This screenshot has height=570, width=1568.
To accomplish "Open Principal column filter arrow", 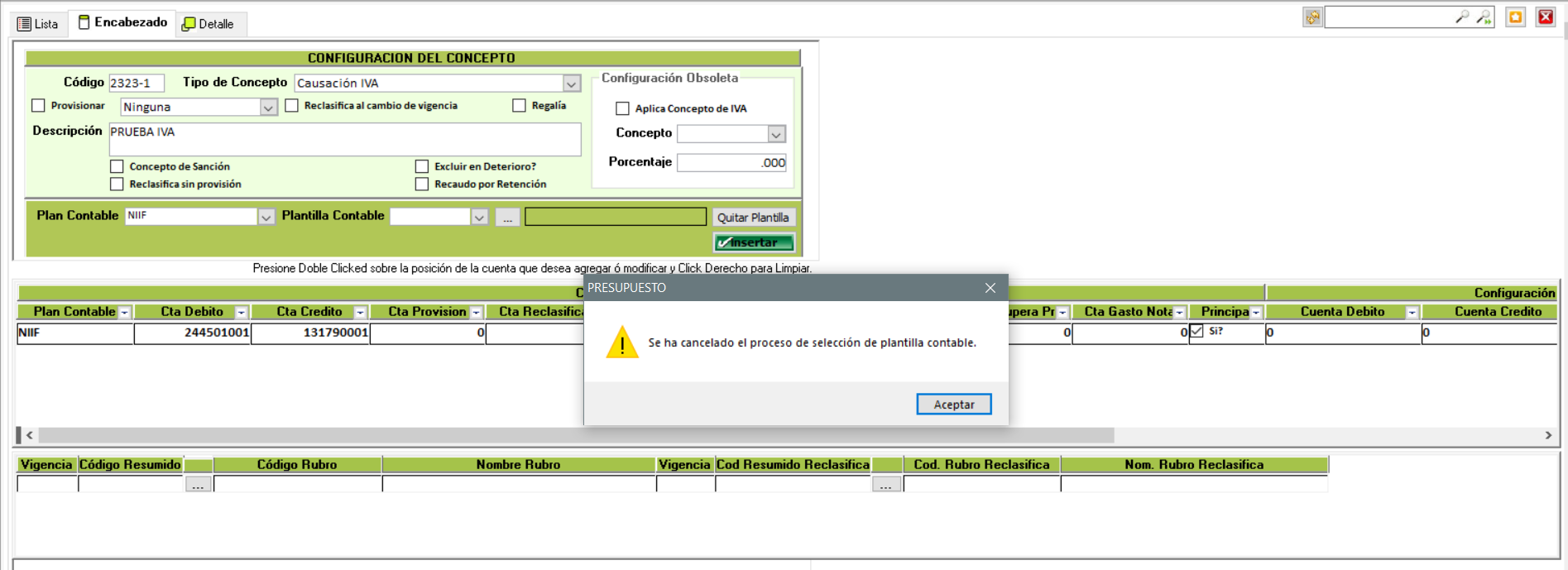I will coord(1256,313).
